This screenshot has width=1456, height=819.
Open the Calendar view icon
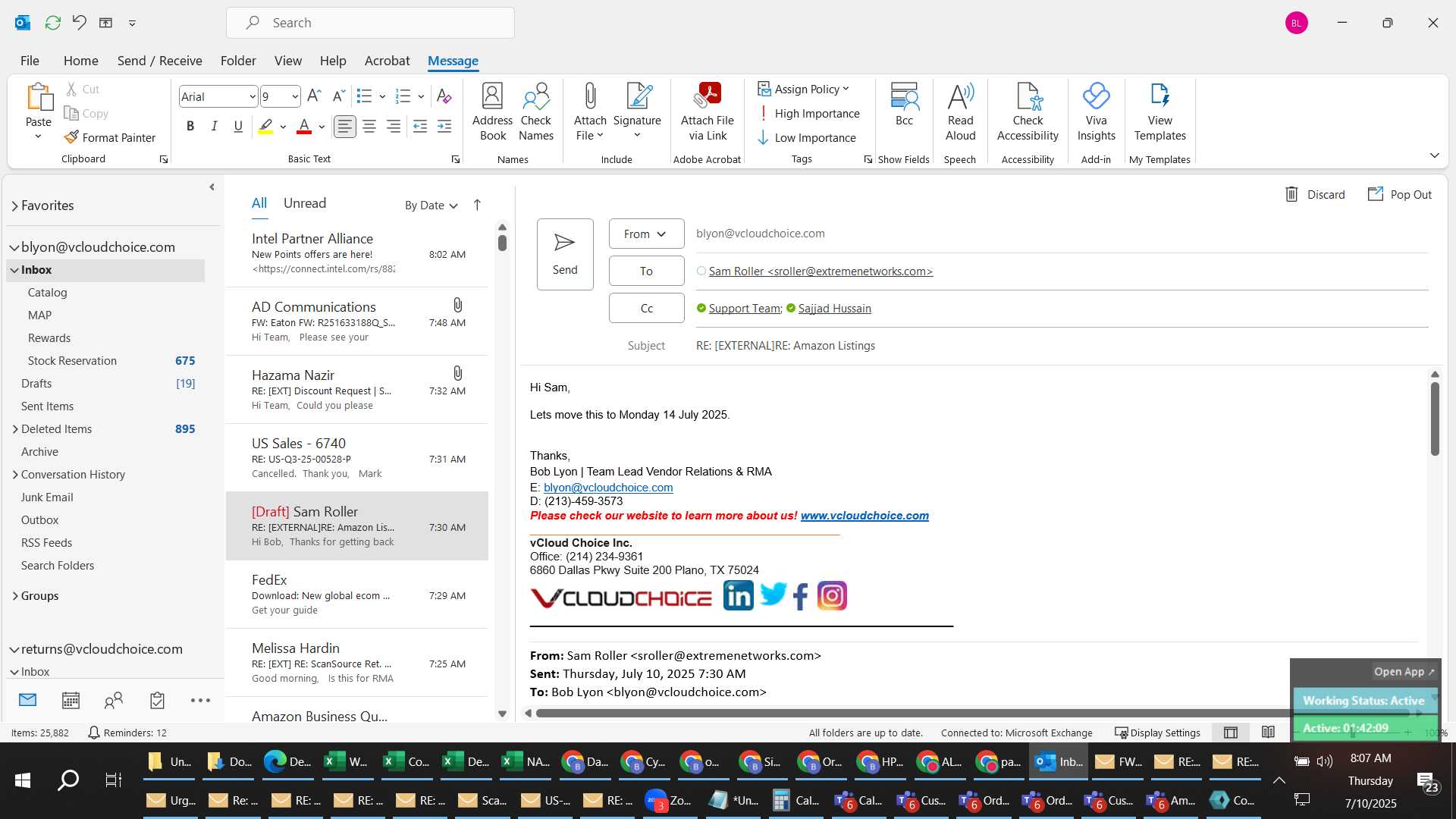[x=71, y=701]
